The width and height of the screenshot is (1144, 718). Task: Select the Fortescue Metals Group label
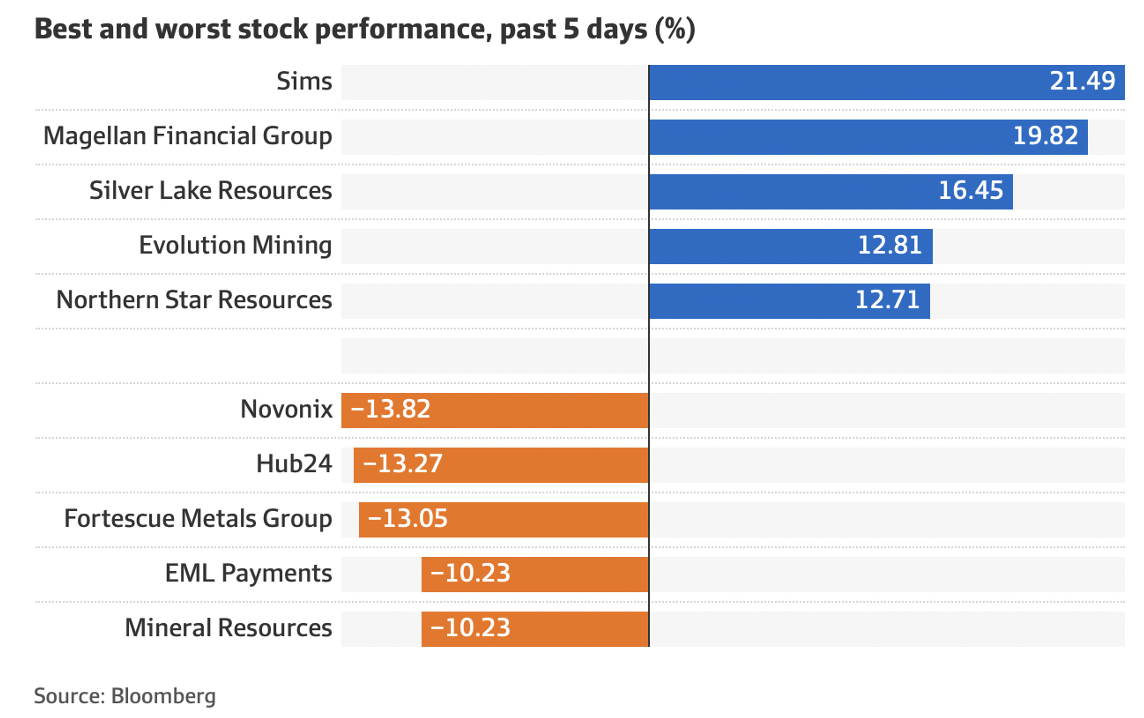click(x=198, y=518)
